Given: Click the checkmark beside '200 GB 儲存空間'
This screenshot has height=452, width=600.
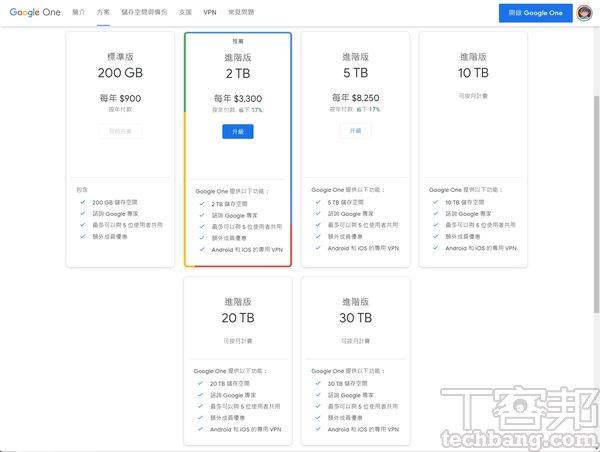Looking at the screenshot, I should [x=82, y=202].
